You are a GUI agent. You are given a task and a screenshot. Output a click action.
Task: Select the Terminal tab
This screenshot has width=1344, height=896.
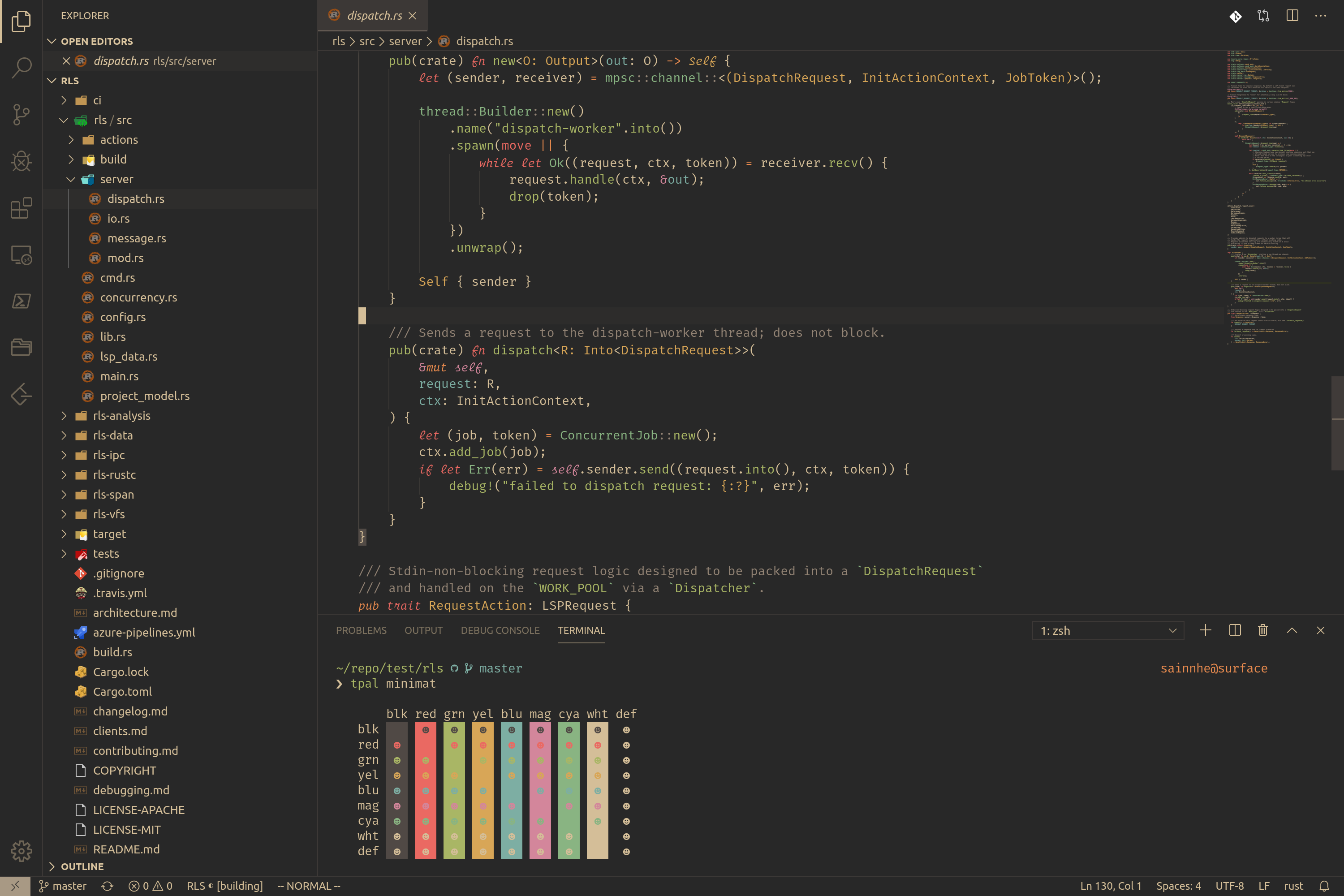581,630
